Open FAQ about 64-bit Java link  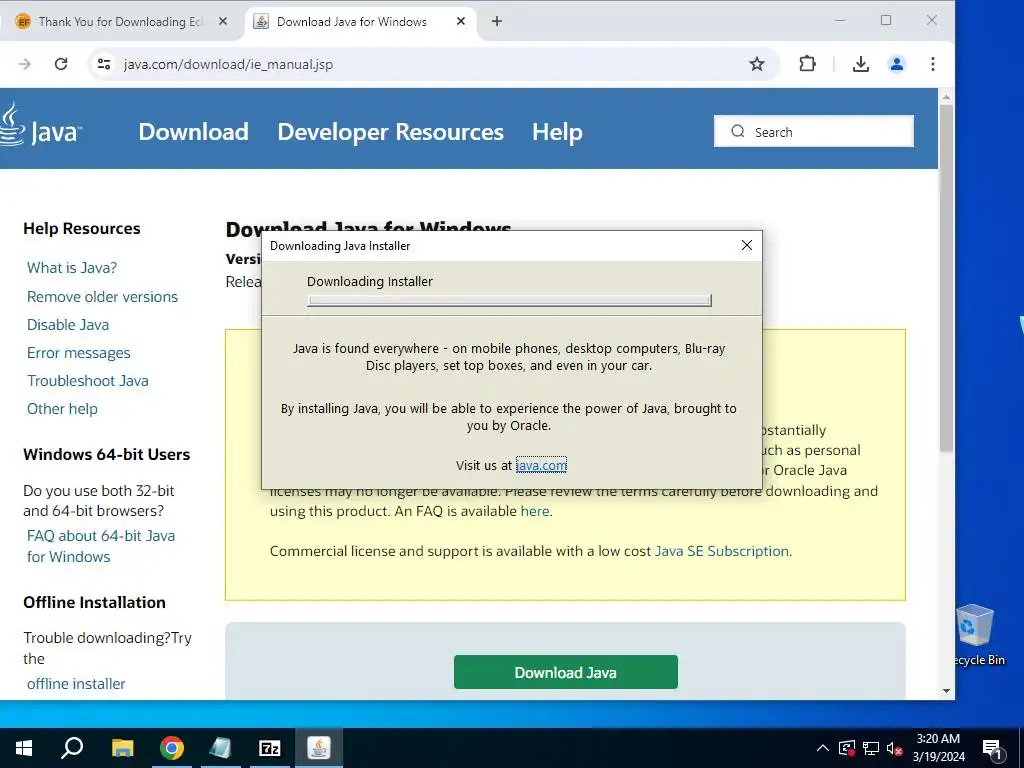[101, 546]
